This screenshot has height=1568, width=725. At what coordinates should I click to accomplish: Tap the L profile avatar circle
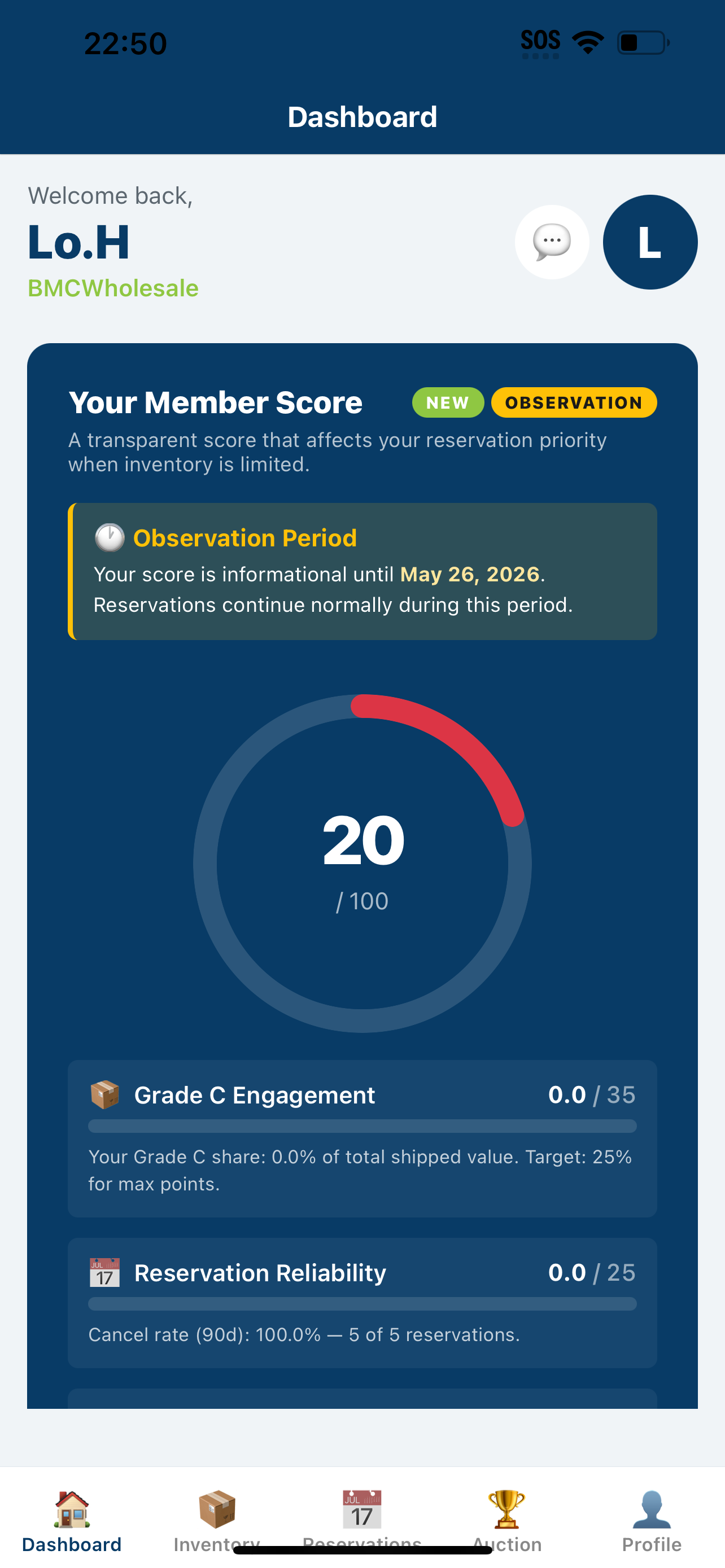click(649, 242)
